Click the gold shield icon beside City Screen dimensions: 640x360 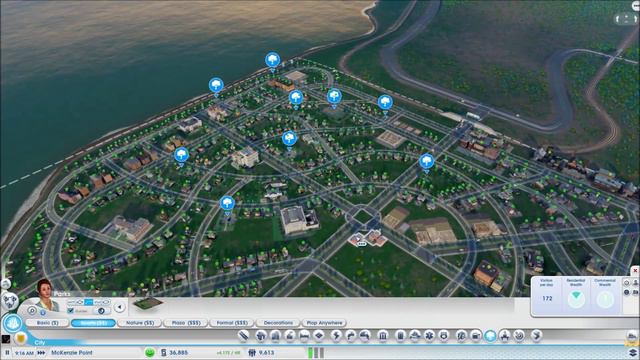[20, 338]
